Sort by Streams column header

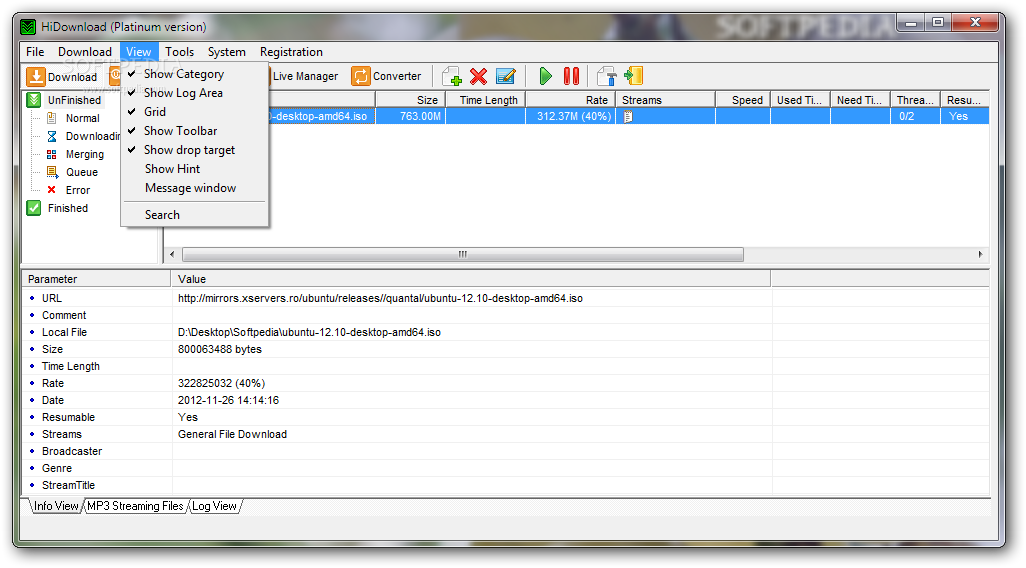[x=665, y=100]
